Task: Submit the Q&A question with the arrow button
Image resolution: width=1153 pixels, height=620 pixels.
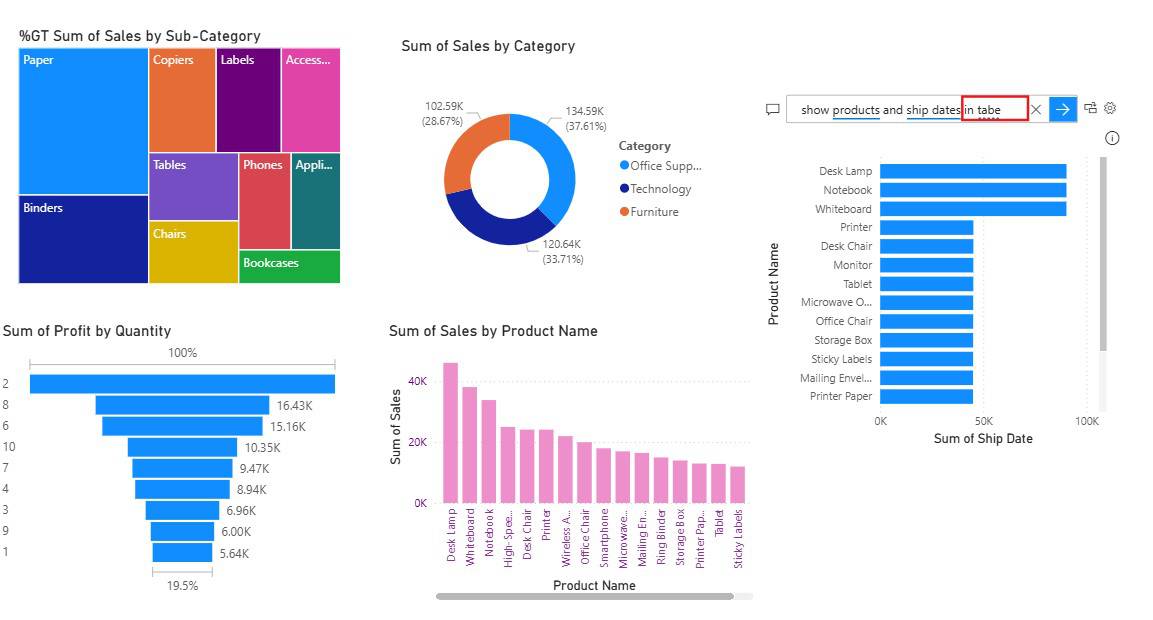Action: click(1063, 110)
